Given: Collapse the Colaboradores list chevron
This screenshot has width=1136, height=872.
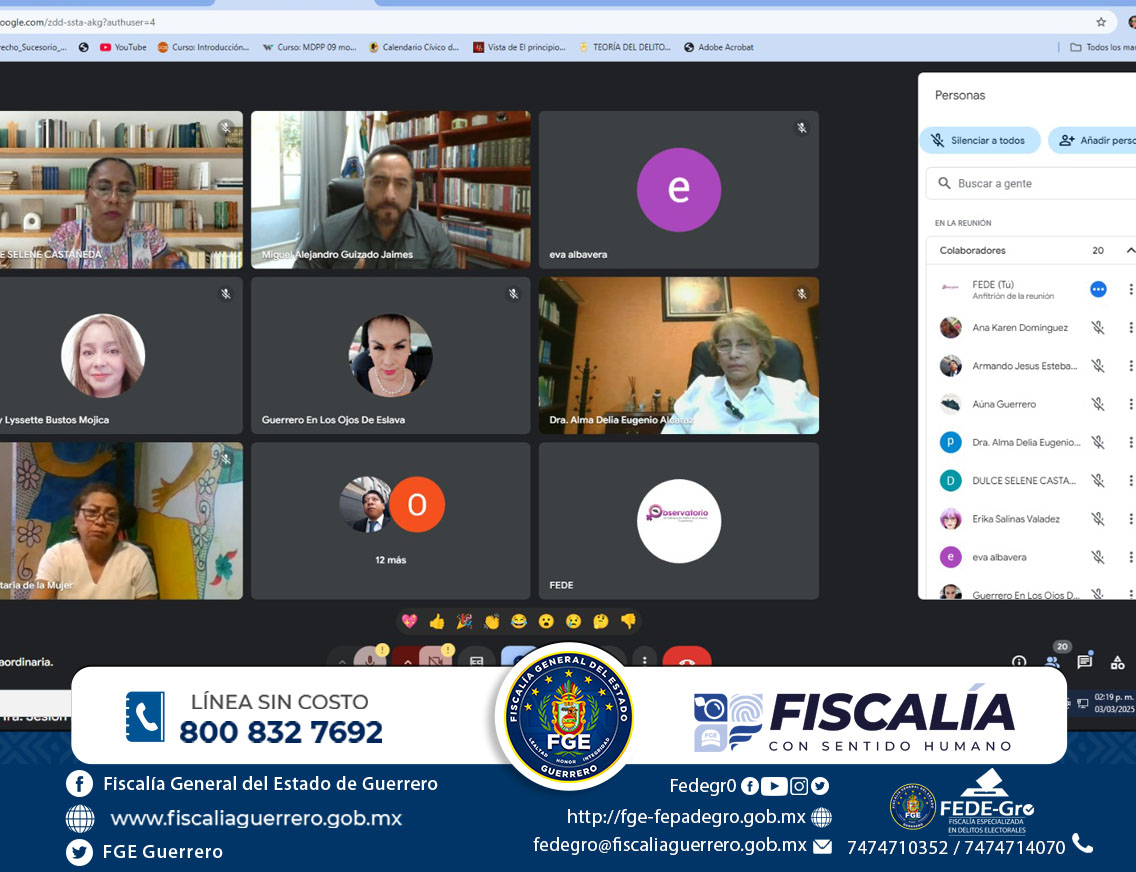Looking at the screenshot, I should (1130, 250).
